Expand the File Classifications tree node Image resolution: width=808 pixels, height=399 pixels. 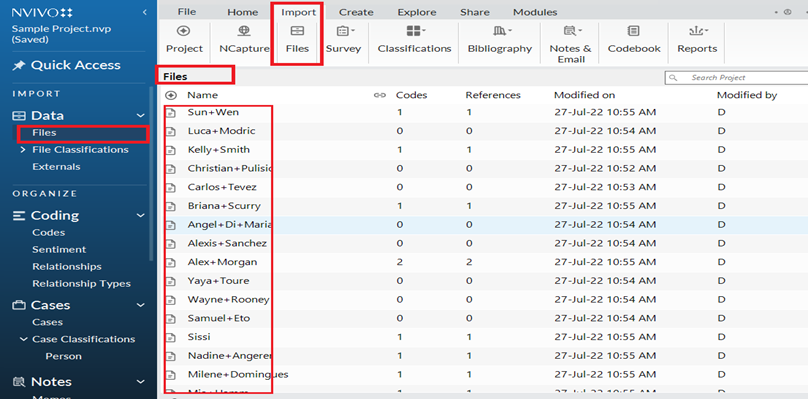(x=23, y=150)
